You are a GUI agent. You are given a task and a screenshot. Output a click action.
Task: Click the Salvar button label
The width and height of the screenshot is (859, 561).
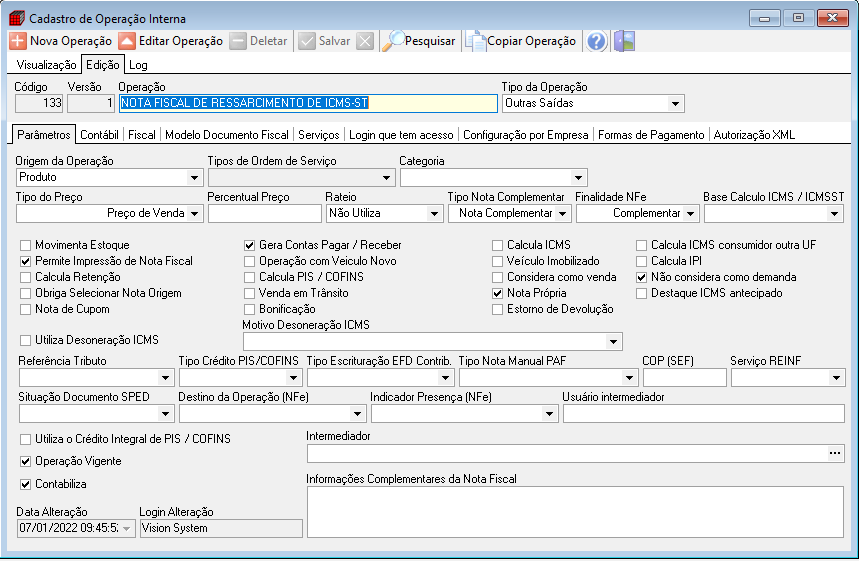click(x=334, y=41)
